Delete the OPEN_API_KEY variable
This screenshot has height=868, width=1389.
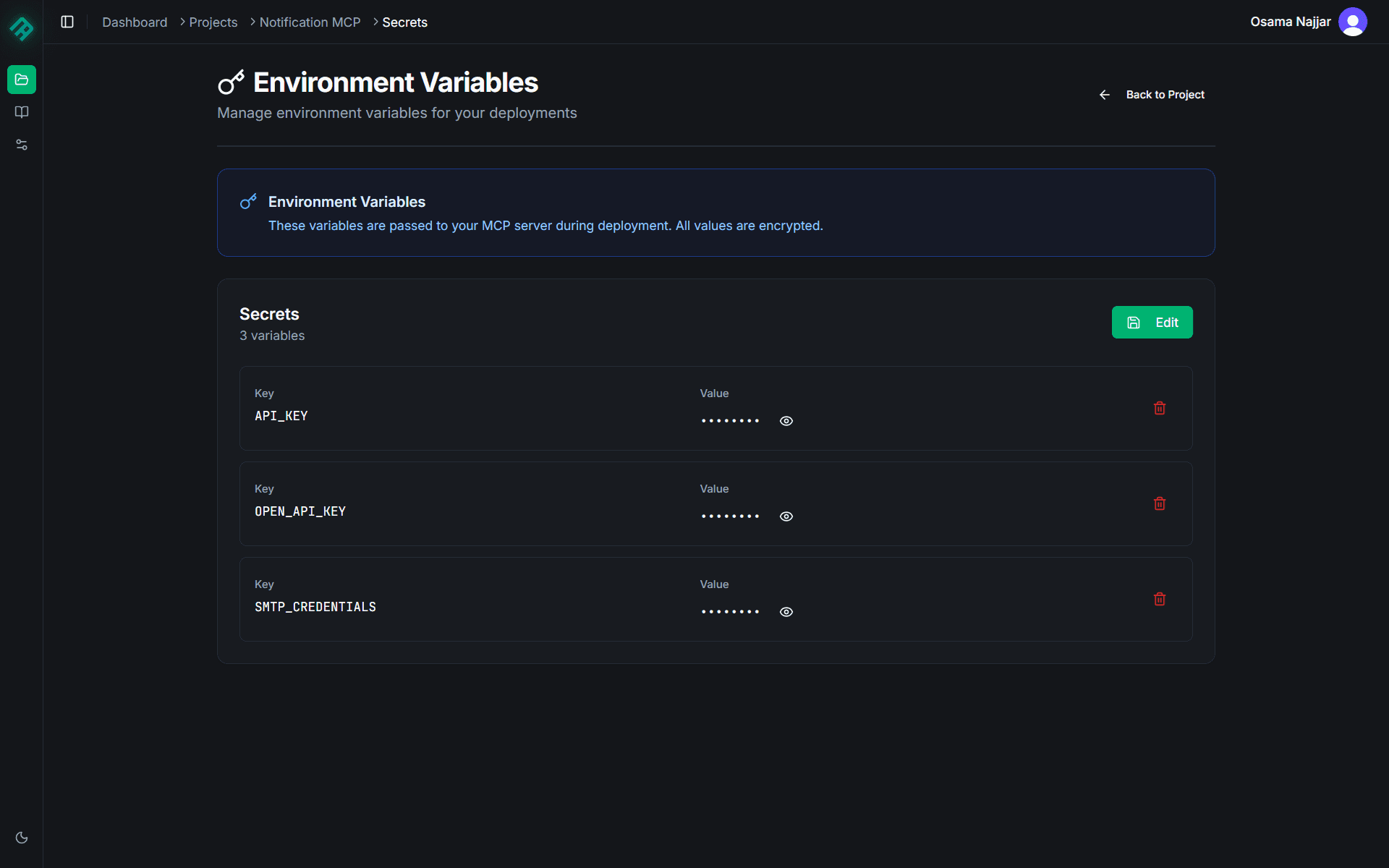click(x=1160, y=503)
